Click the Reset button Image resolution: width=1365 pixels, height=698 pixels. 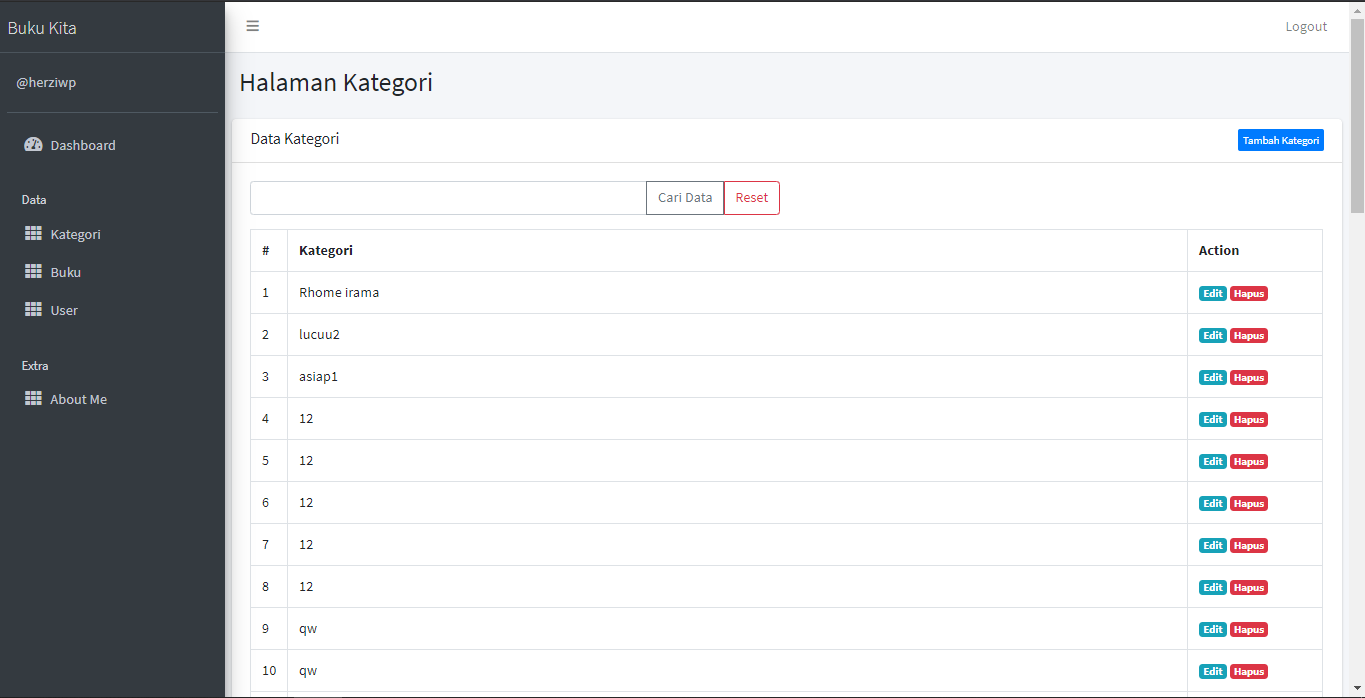point(752,198)
